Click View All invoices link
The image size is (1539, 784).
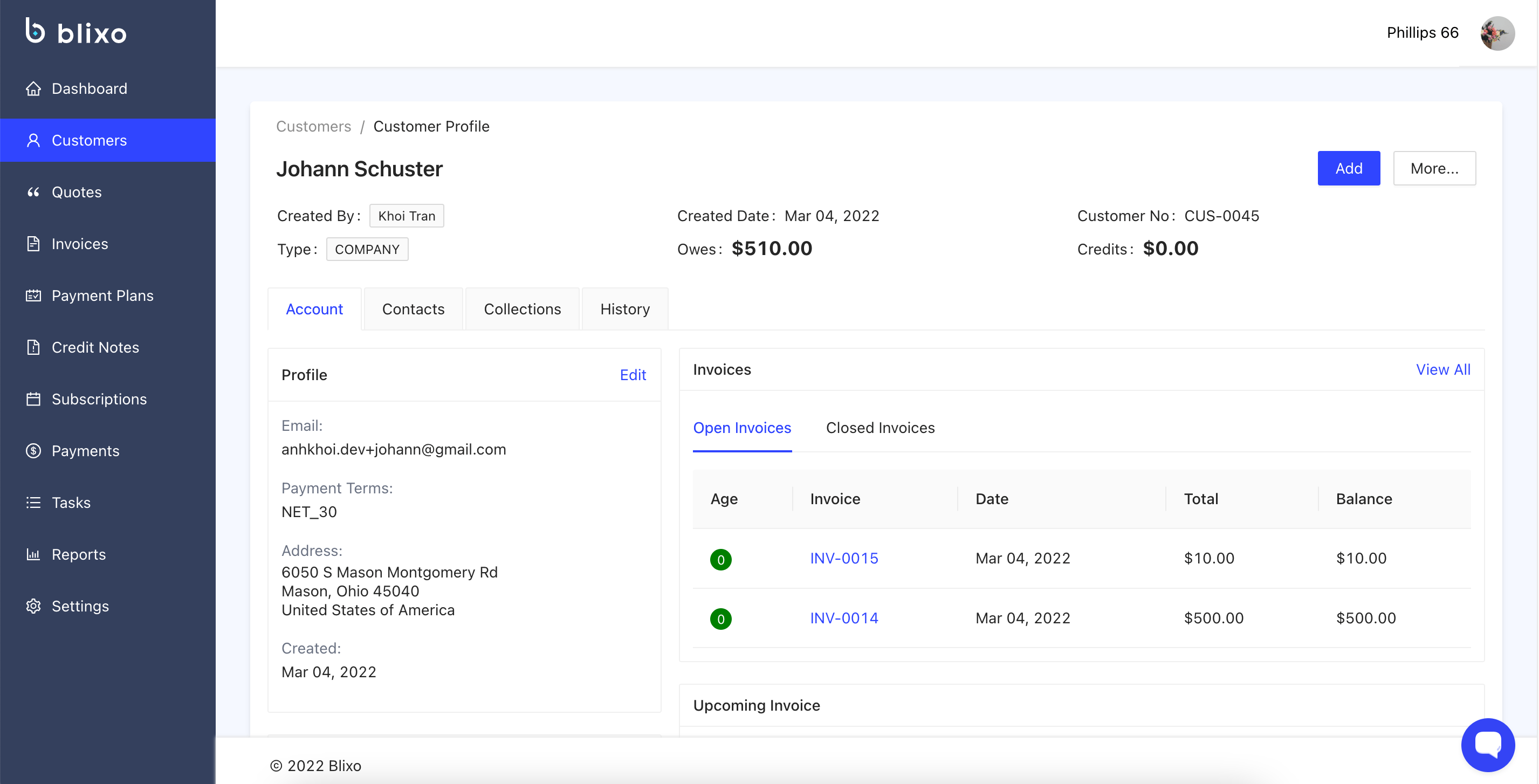click(x=1443, y=369)
